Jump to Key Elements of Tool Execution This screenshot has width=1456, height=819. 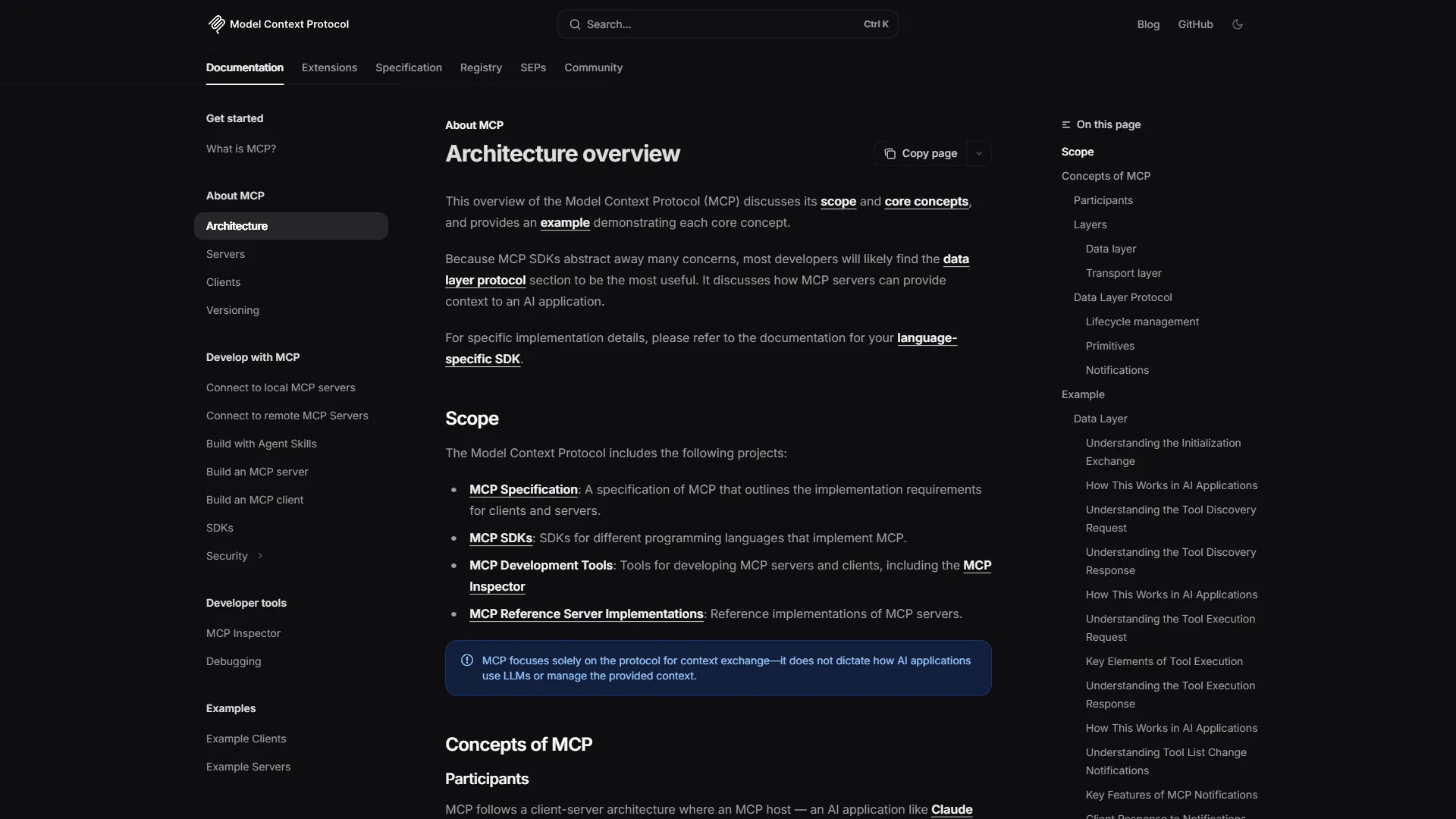point(1164,661)
